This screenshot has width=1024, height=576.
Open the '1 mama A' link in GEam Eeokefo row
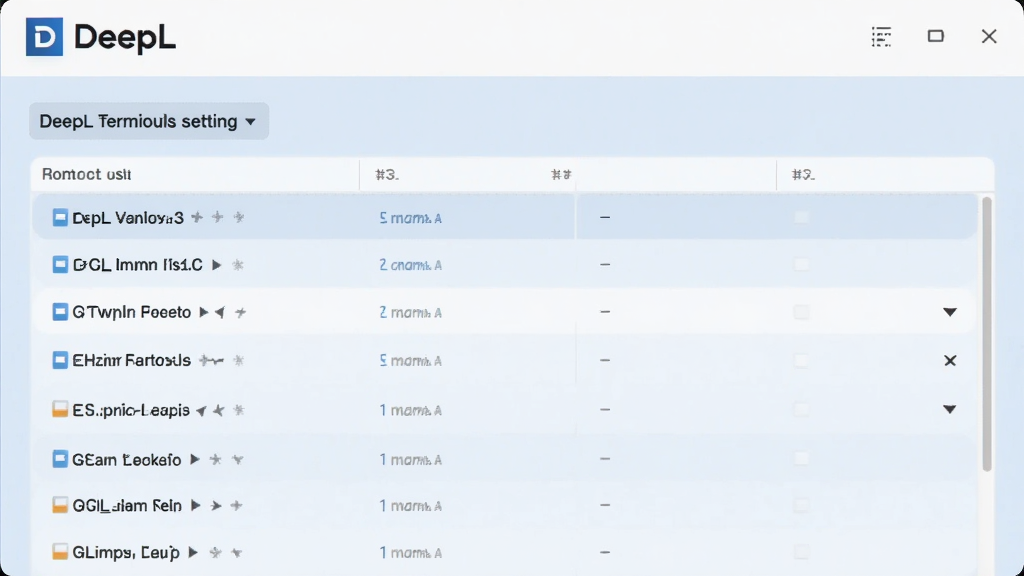410,459
